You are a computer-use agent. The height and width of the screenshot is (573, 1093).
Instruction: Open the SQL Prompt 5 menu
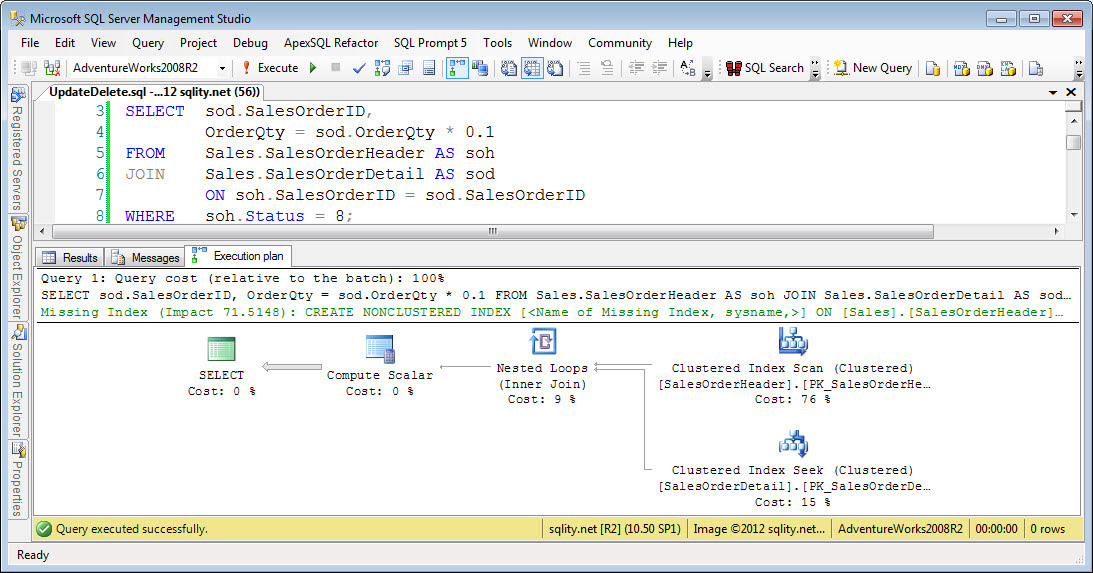tap(430, 43)
